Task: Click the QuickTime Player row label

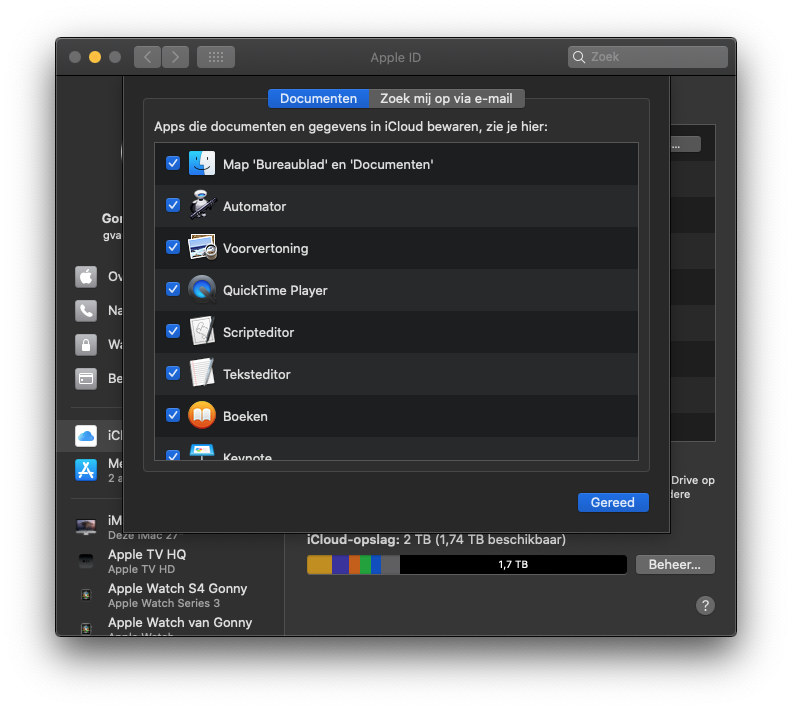Action: point(275,290)
